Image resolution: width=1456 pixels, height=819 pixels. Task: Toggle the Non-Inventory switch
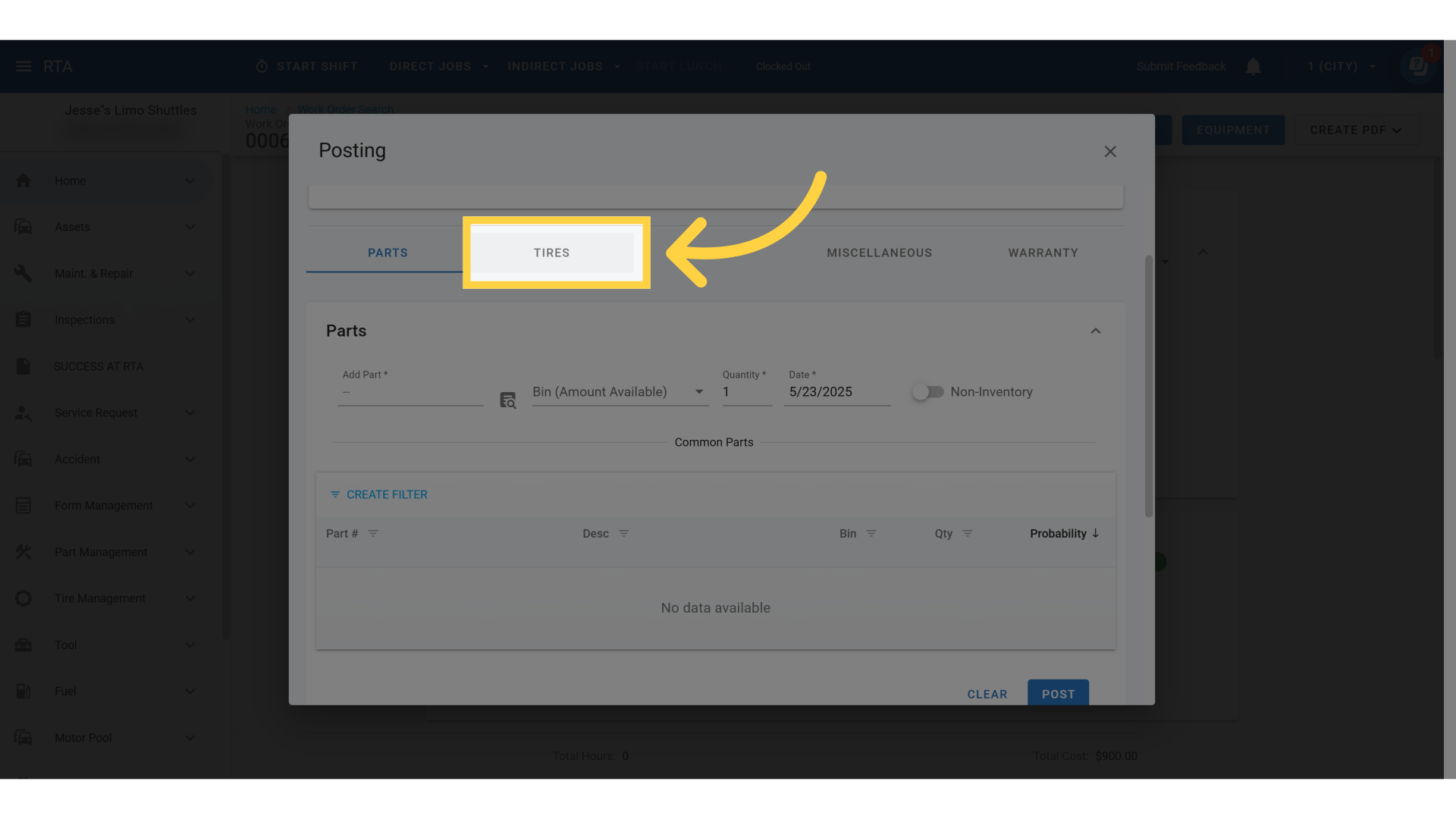click(x=927, y=392)
